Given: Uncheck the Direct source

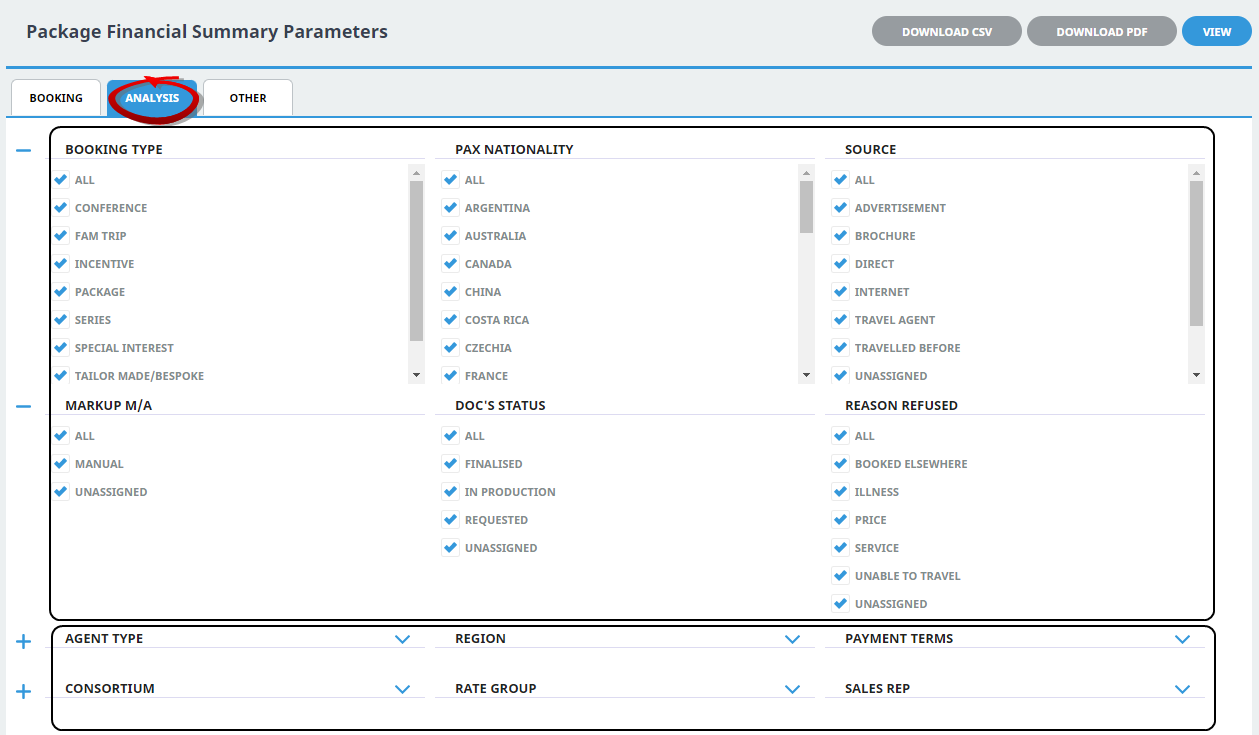Looking at the screenshot, I should click(x=841, y=264).
